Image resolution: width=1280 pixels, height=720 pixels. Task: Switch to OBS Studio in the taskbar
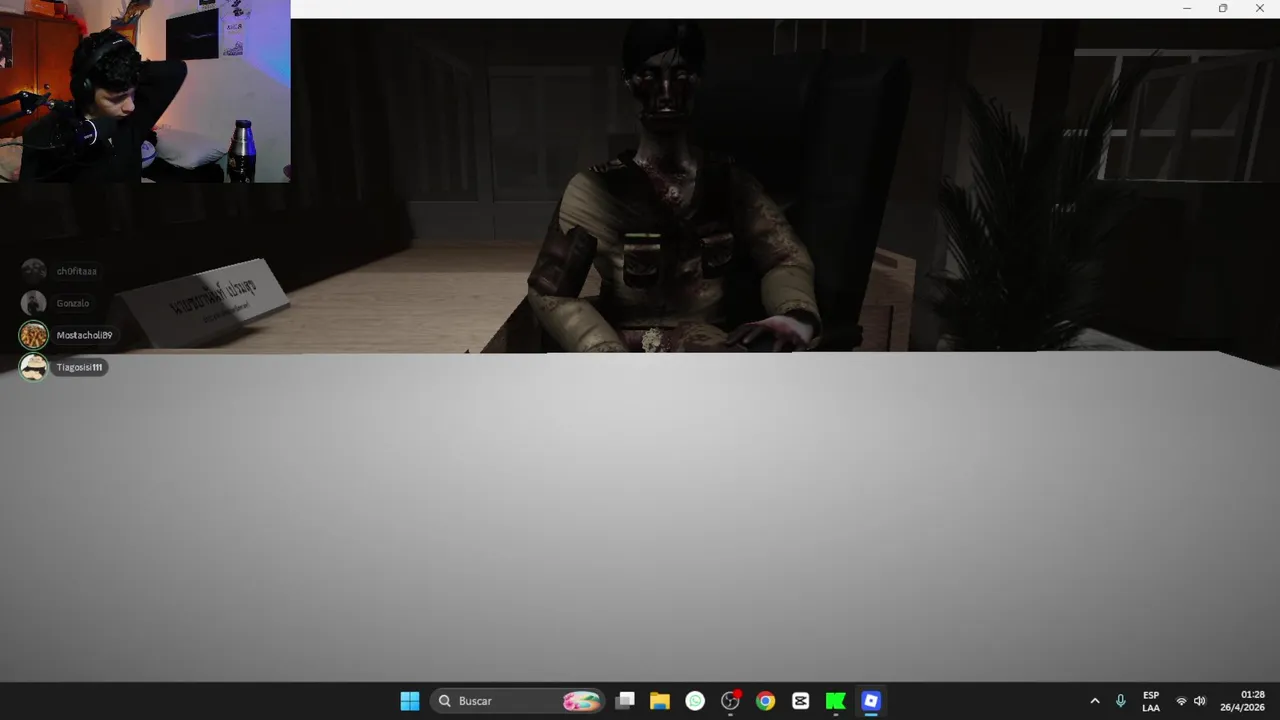coord(731,701)
